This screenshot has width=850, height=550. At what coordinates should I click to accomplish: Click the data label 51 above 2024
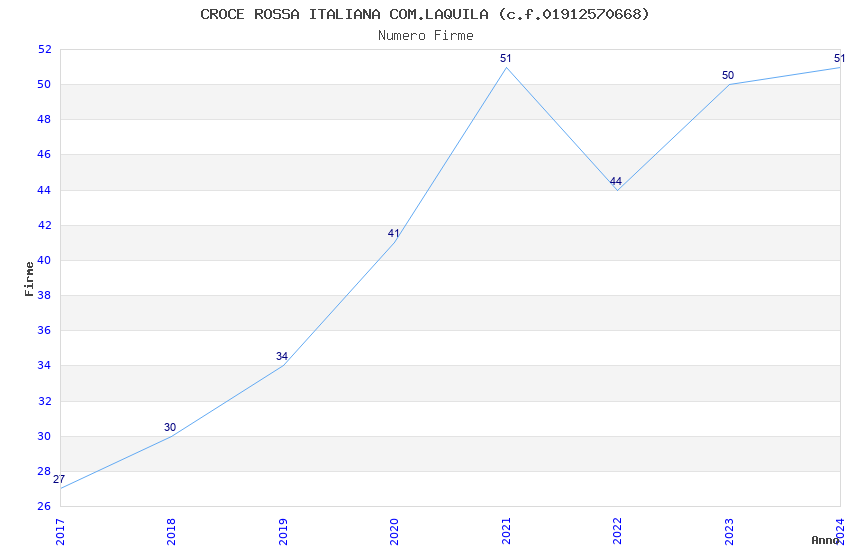839,59
